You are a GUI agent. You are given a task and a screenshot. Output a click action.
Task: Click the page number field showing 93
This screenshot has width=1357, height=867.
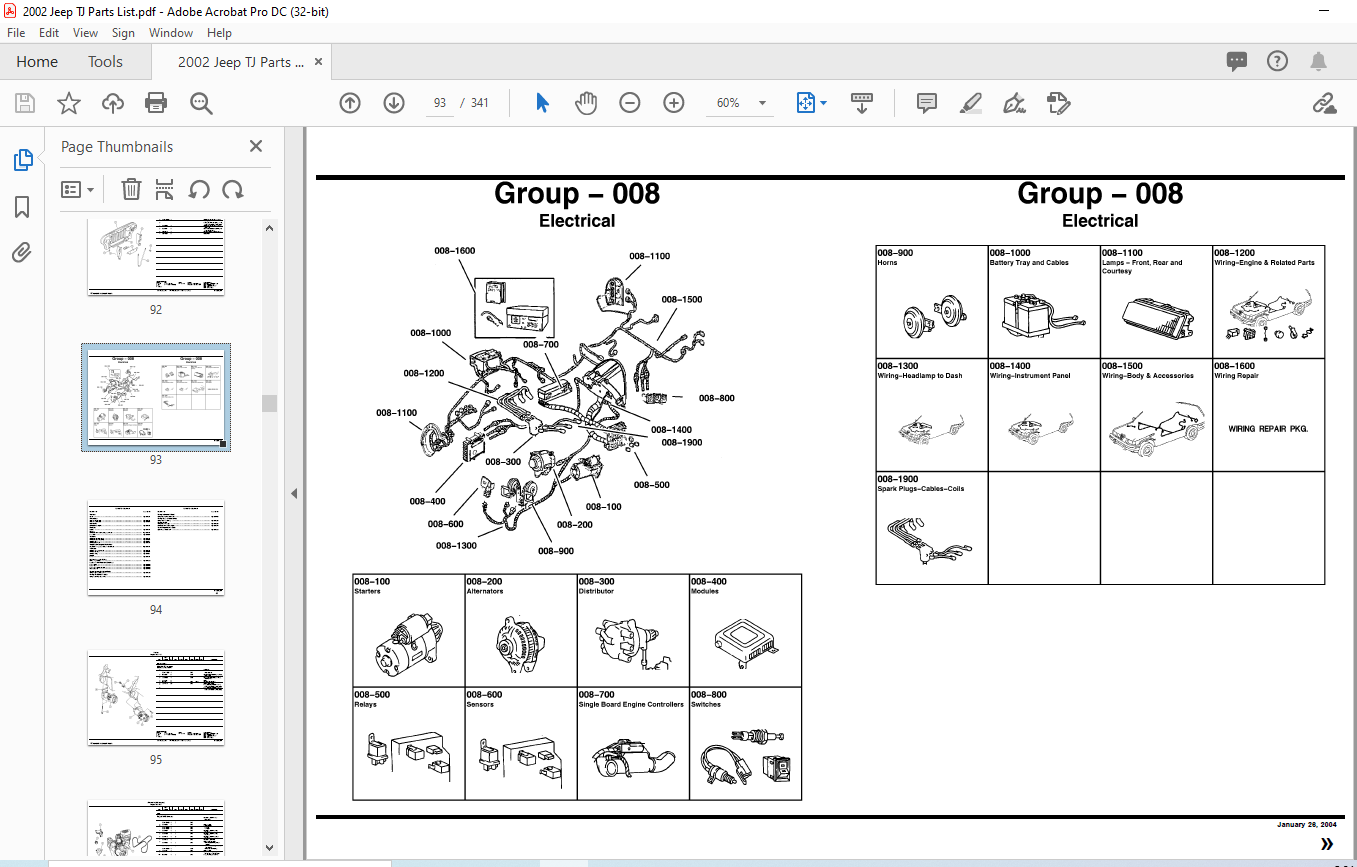pyautogui.click(x=440, y=103)
